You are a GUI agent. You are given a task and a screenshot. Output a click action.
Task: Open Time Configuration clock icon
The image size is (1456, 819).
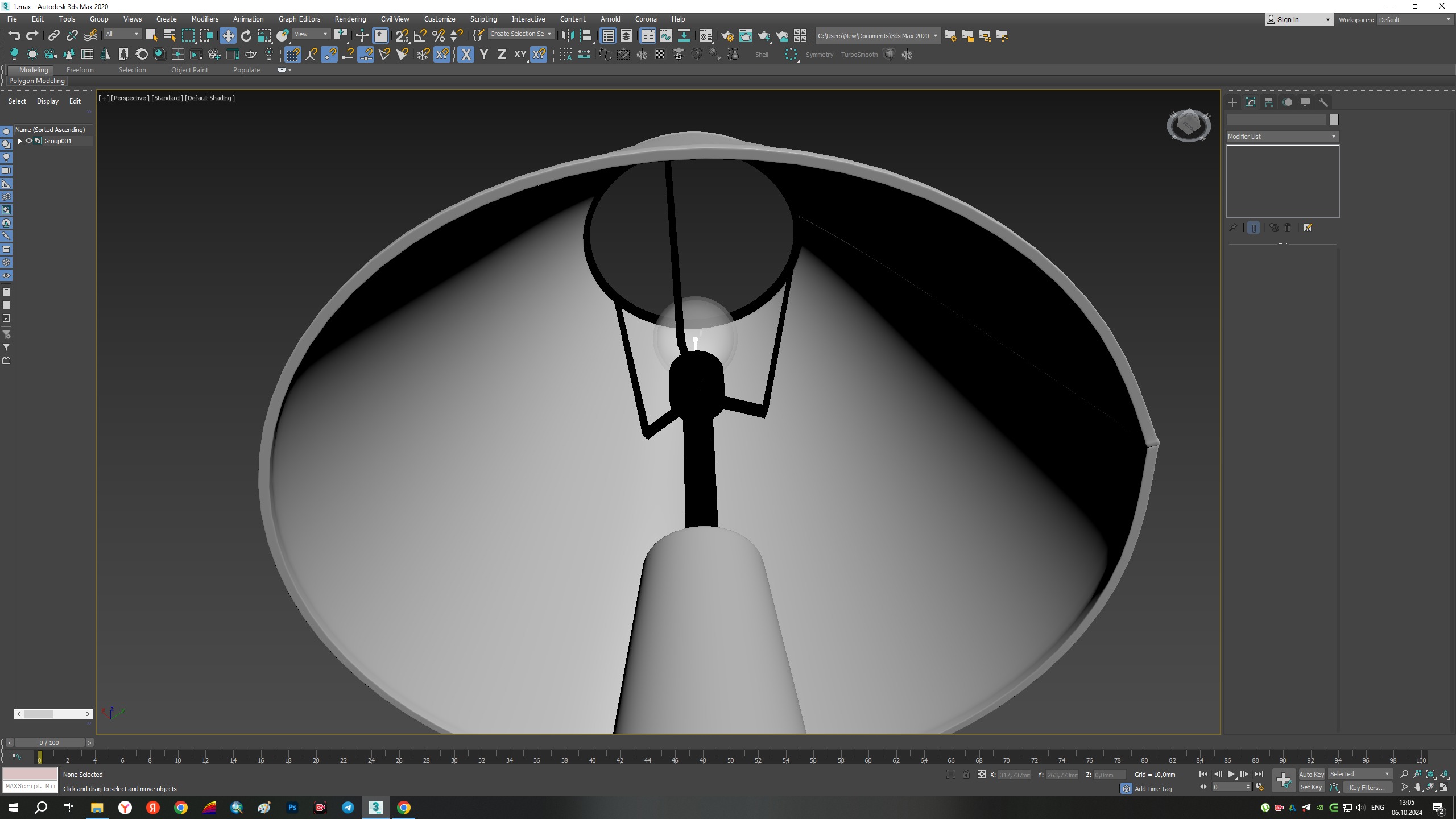tap(1260, 787)
